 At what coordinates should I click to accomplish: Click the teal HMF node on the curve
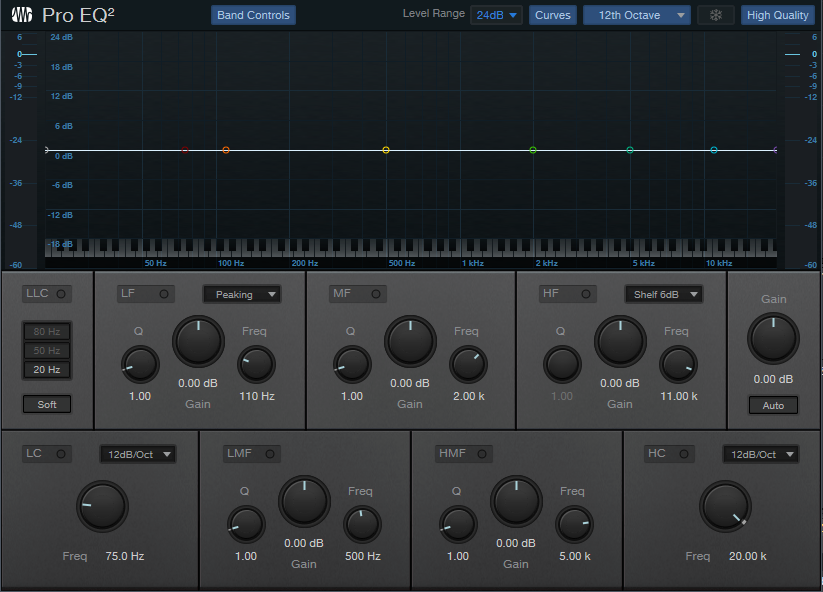tap(630, 150)
